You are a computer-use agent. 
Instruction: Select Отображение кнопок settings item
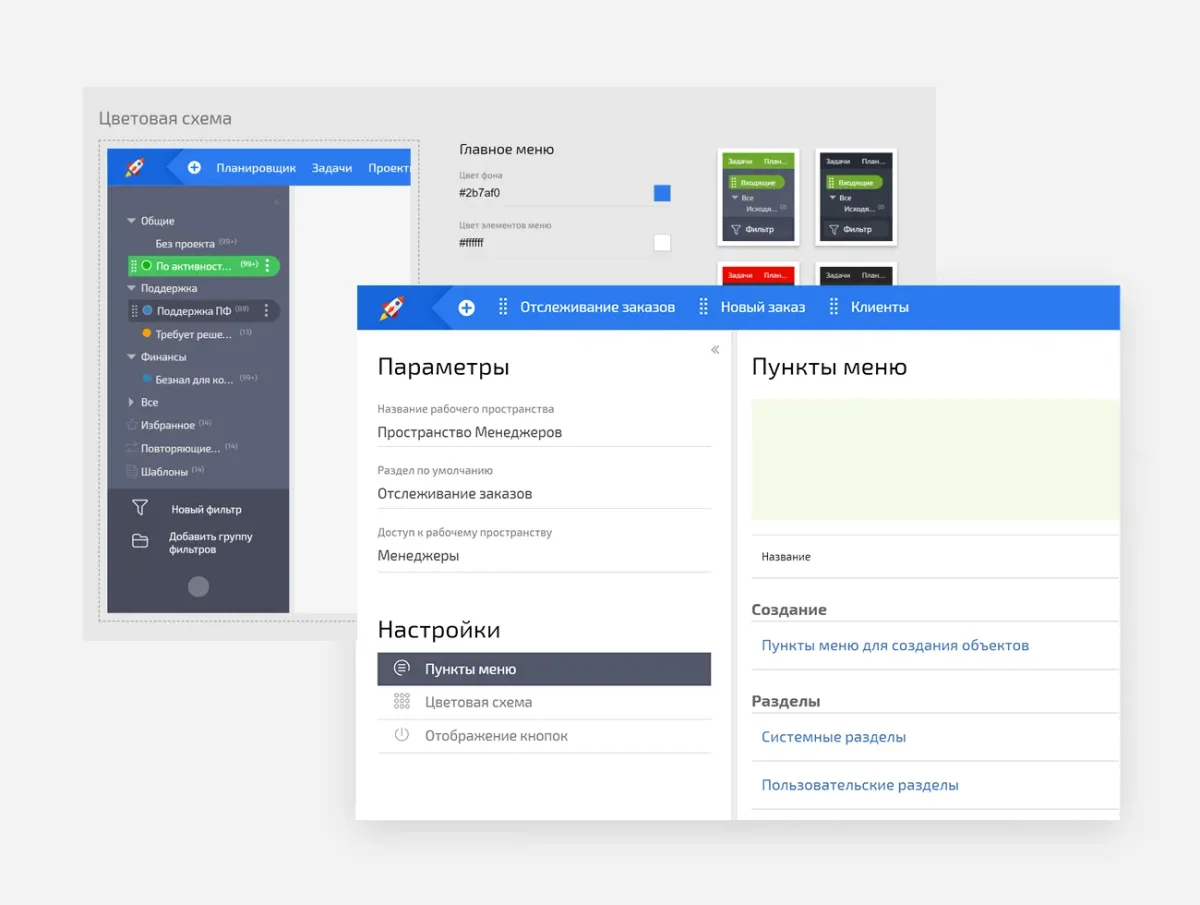pos(496,736)
